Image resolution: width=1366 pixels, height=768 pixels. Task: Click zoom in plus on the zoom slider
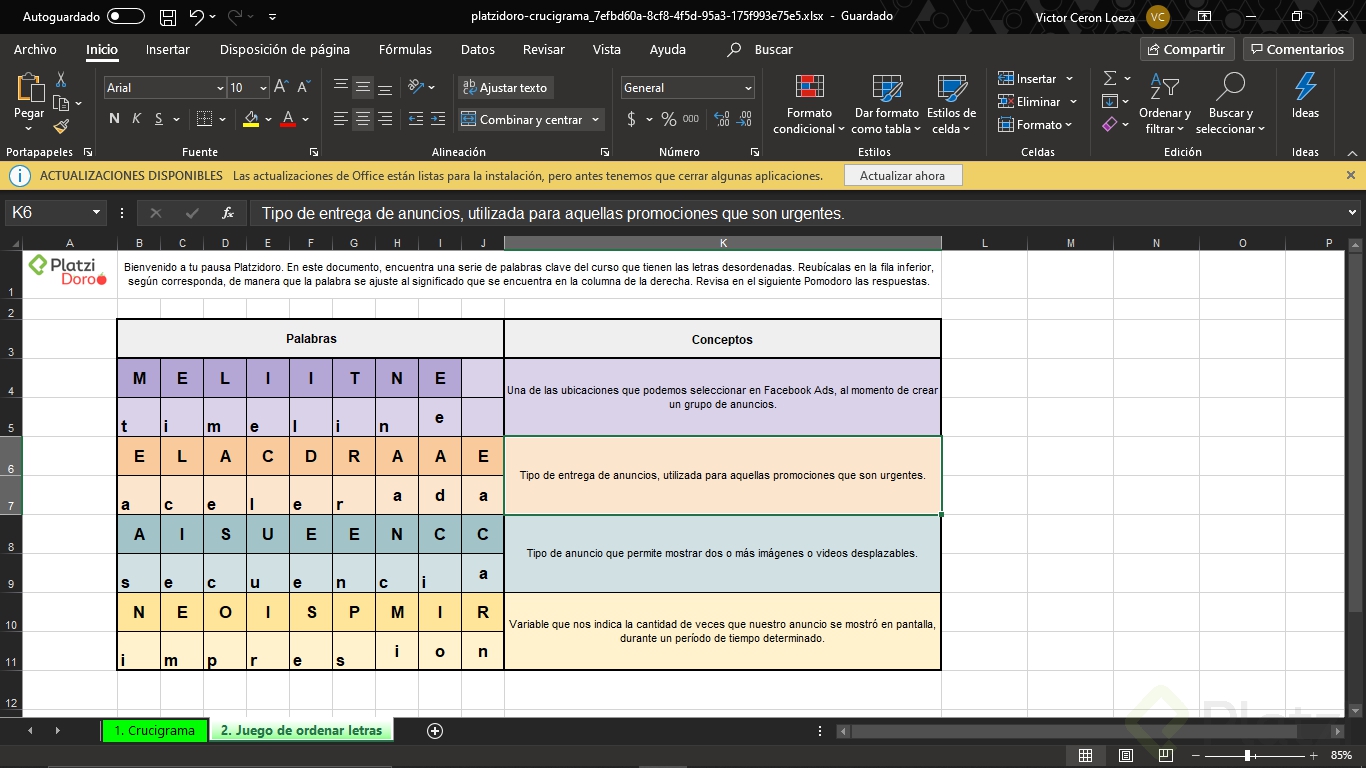(x=1313, y=756)
